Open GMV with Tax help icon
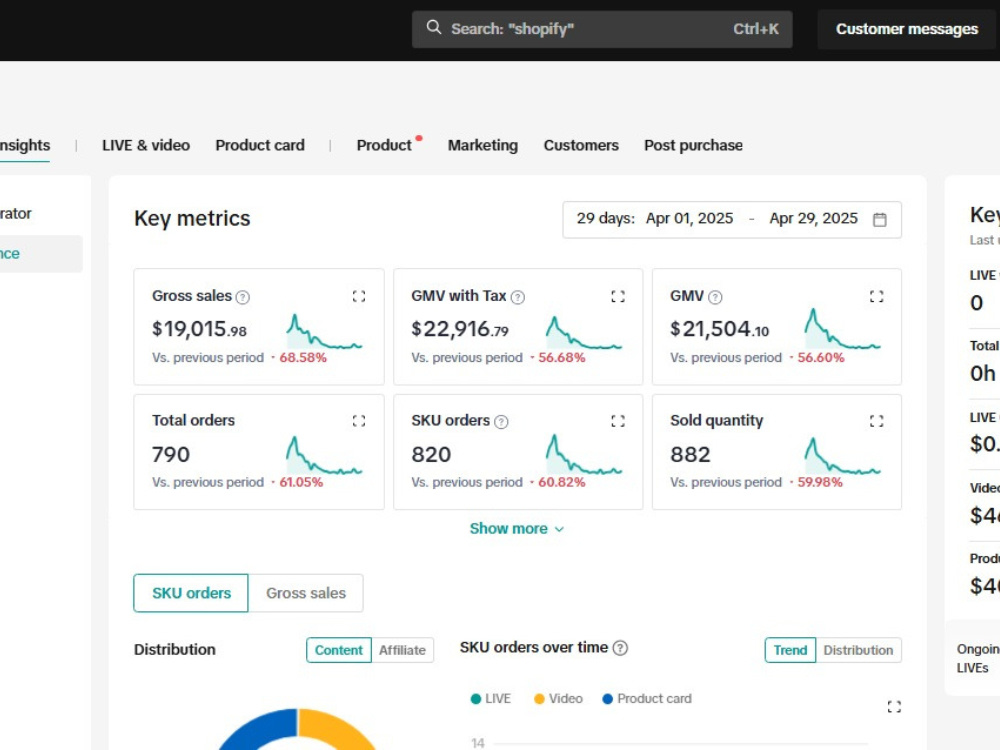 (x=518, y=297)
